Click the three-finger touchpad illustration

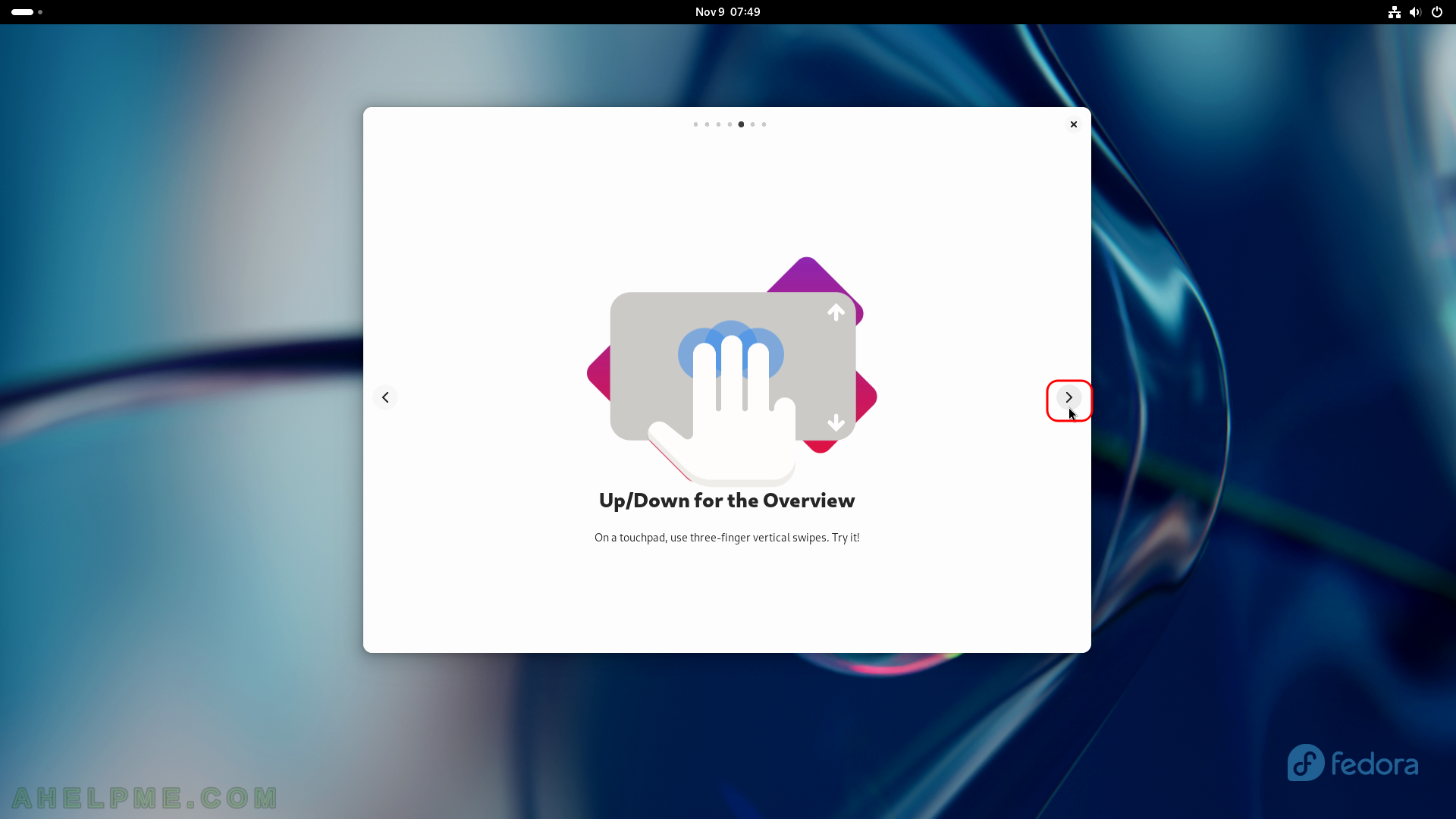tap(732, 371)
